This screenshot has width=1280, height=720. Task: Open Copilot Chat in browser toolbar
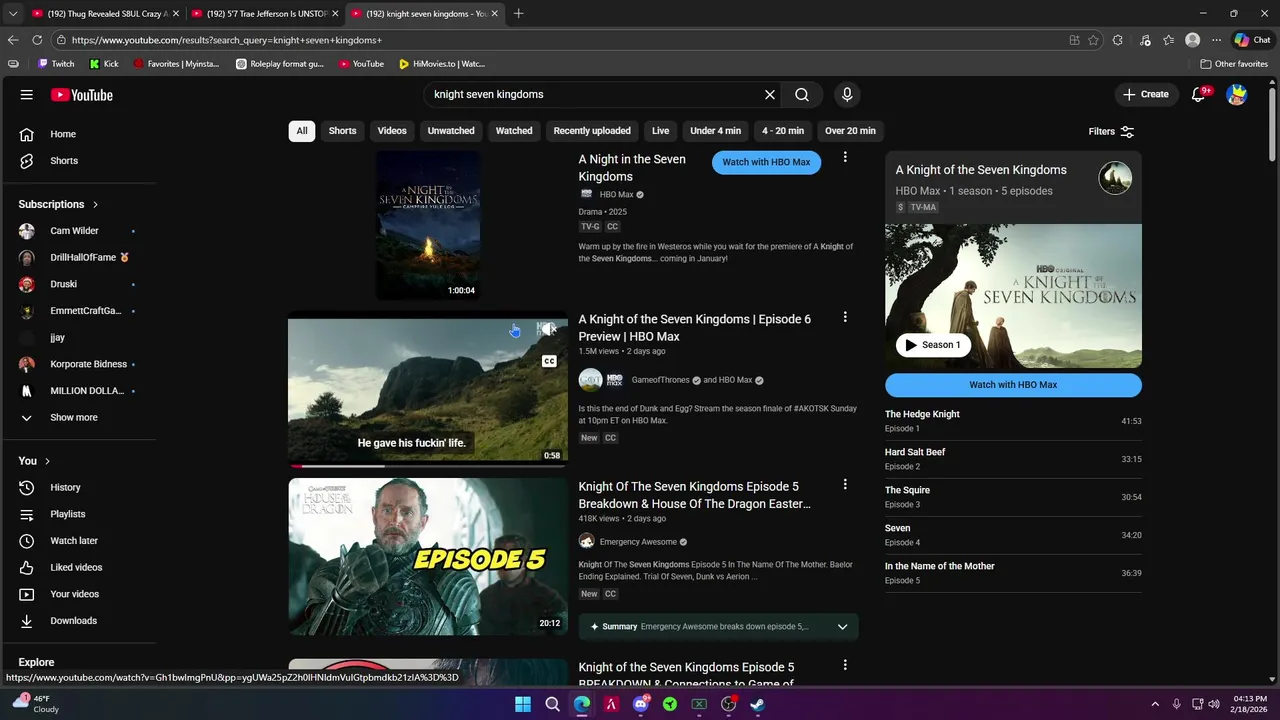1252,40
